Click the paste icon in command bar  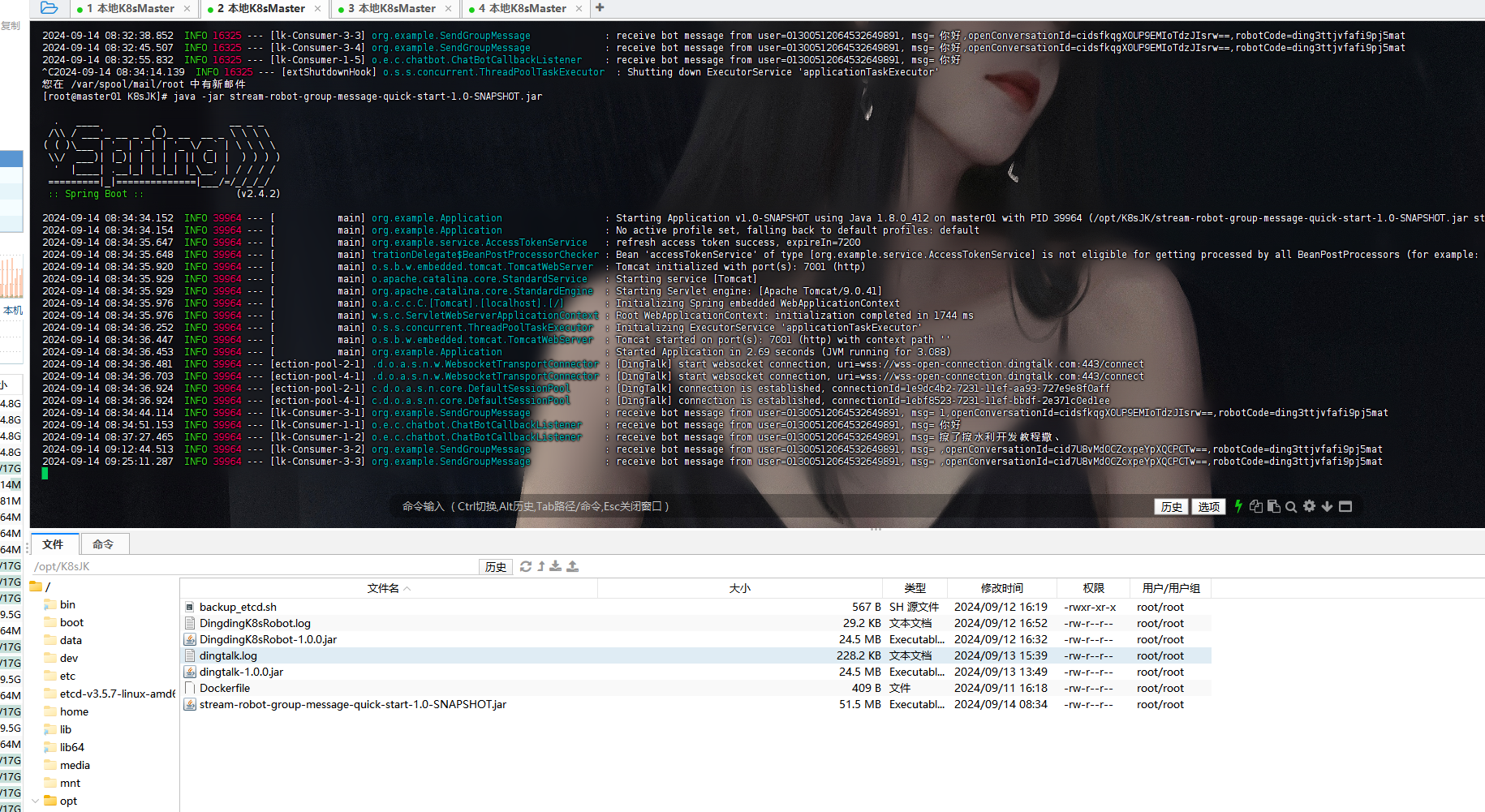(1274, 506)
